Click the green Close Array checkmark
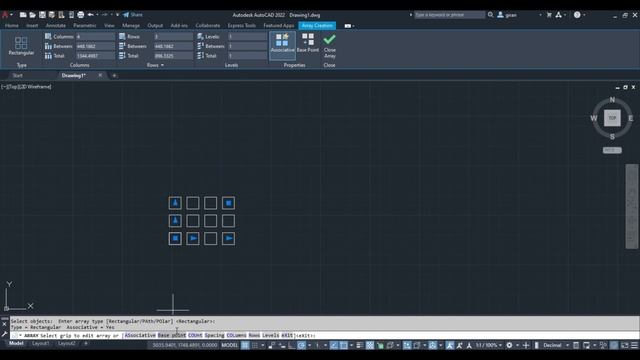640x360 pixels. 329,40
